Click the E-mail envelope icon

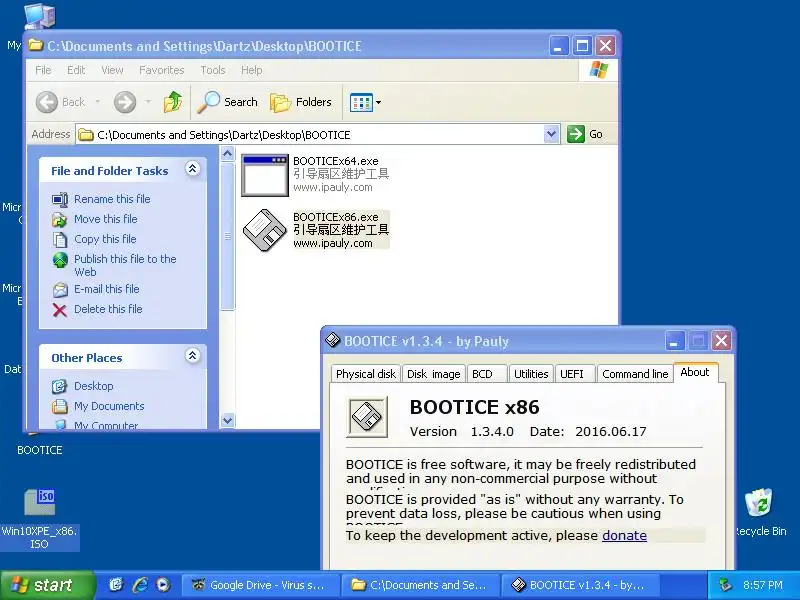[60, 290]
